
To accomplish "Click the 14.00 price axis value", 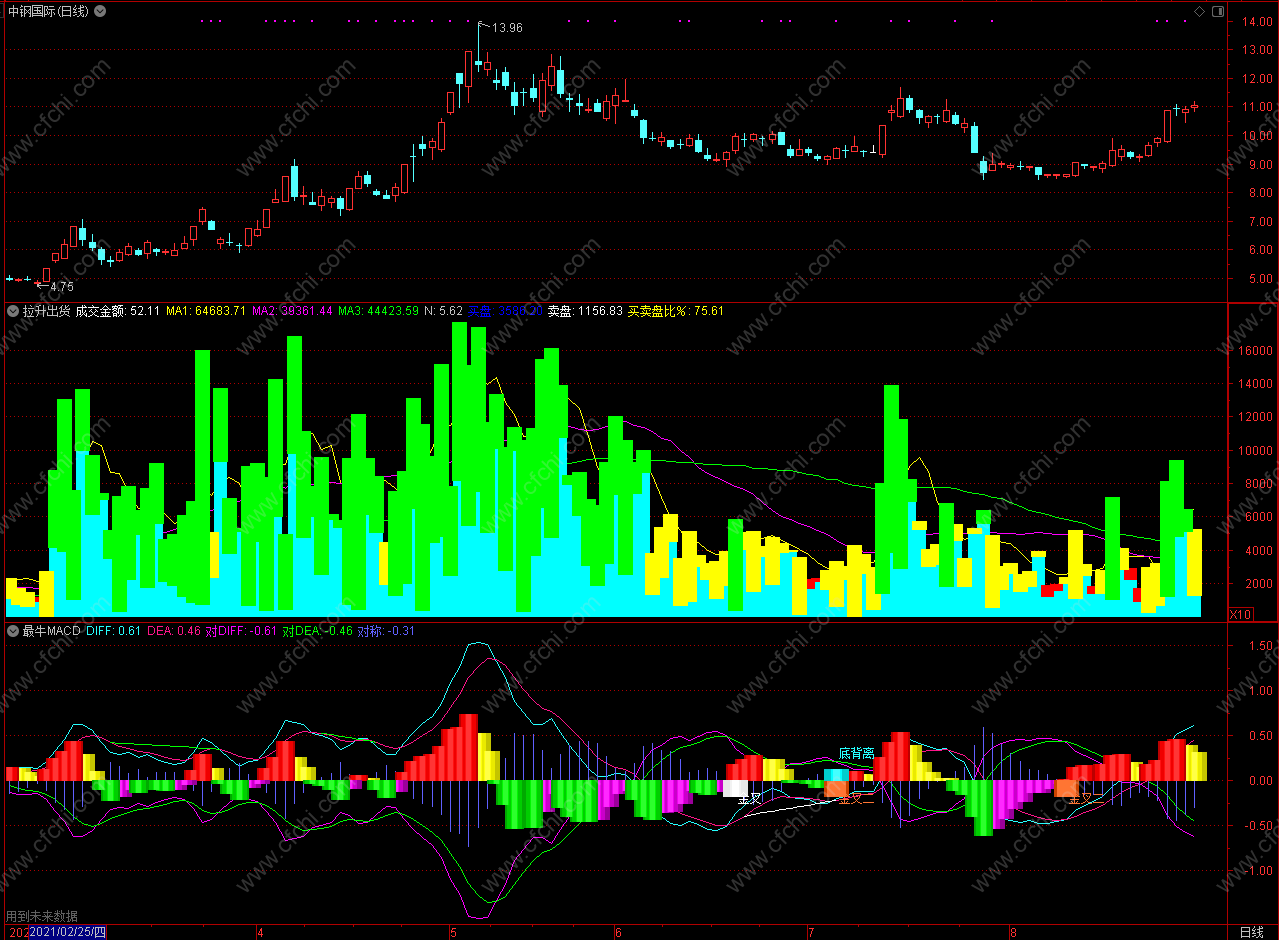I will coord(1257,22).
